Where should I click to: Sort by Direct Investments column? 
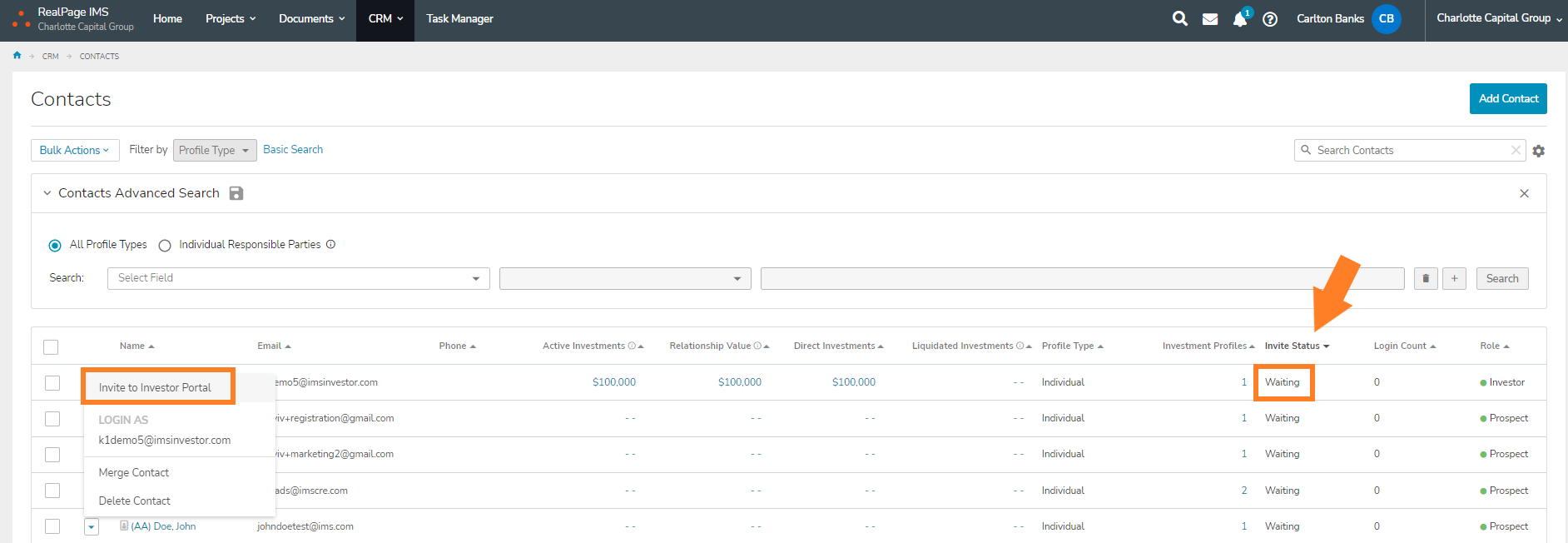pyautogui.click(x=838, y=346)
